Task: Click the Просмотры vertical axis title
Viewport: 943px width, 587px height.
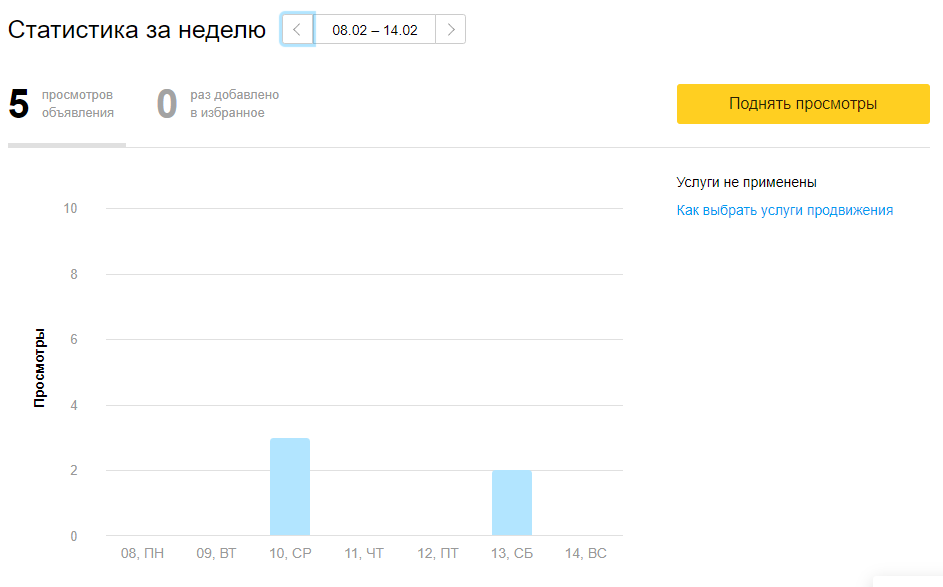Action: click(39, 368)
